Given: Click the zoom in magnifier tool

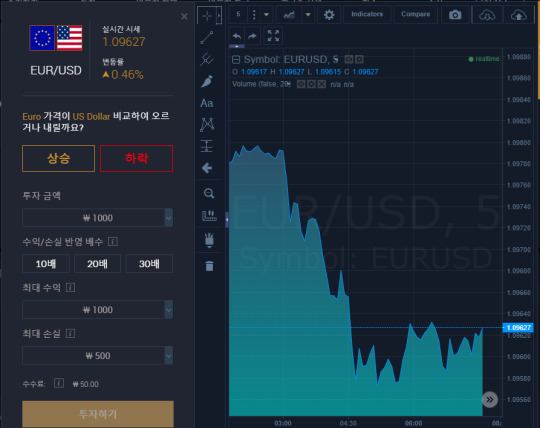Looking at the screenshot, I should click(x=209, y=193).
